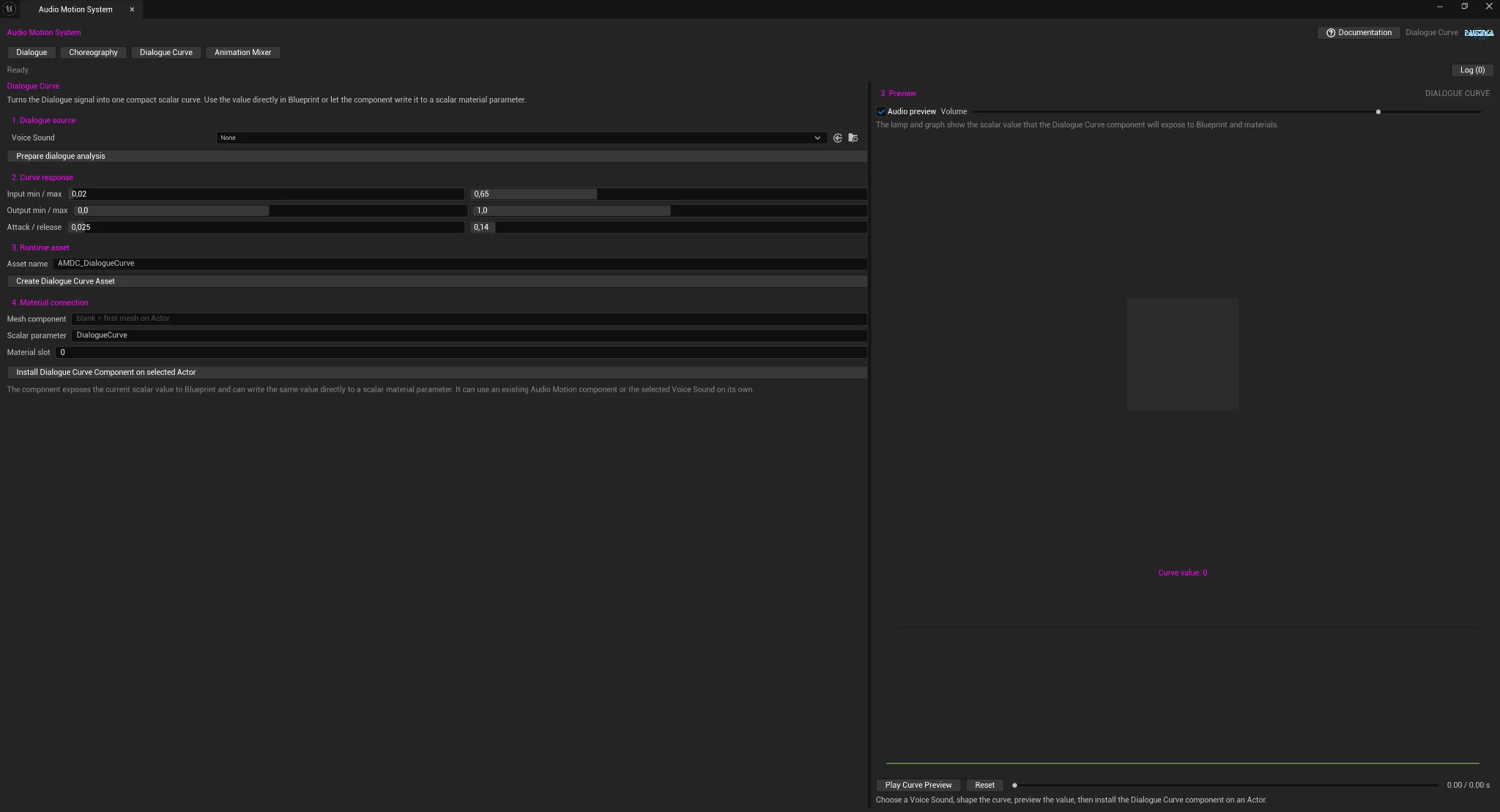Open the Log (0) panel
Screen dimensions: 1500x812
tap(1472, 70)
